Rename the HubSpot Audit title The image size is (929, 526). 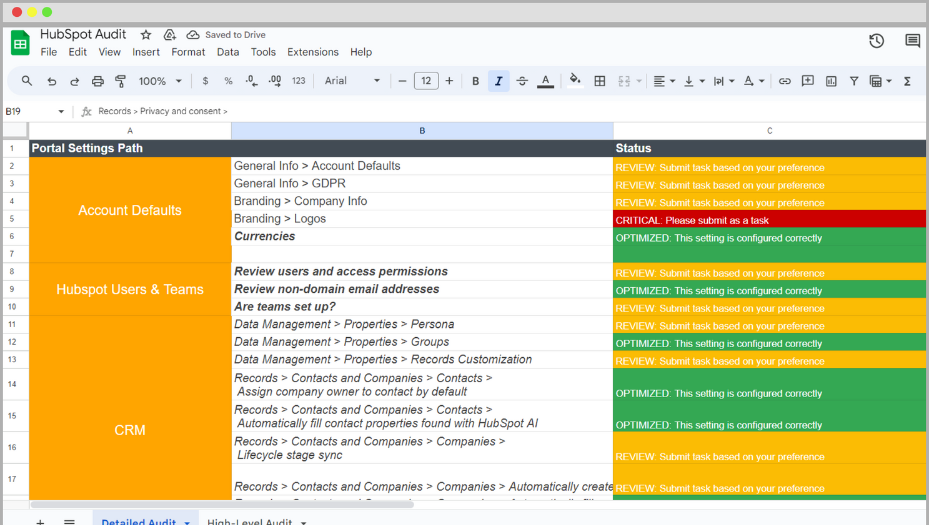[x=83, y=34]
